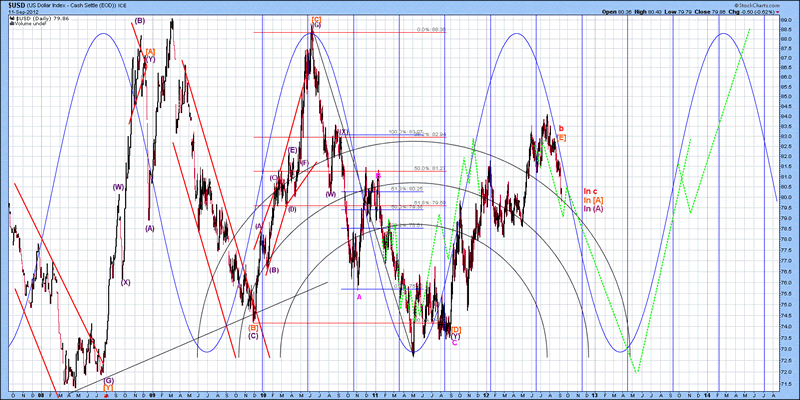The image size is (800, 400).
Task: Click the 14 year axis label
Action: pyautogui.click(x=708, y=394)
